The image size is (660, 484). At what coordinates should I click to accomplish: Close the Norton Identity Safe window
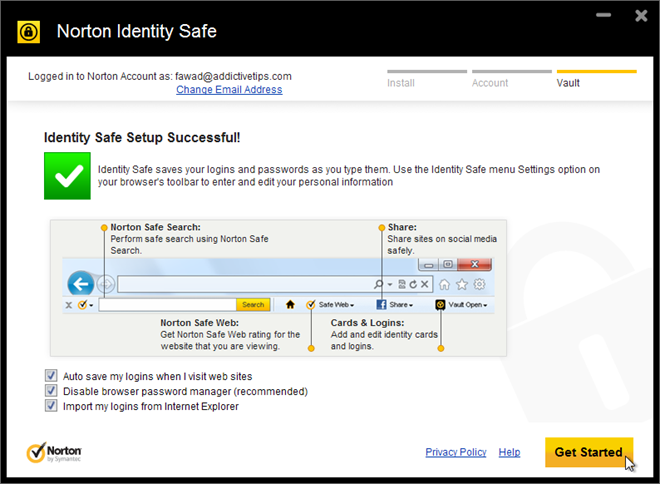pyautogui.click(x=641, y=16)
